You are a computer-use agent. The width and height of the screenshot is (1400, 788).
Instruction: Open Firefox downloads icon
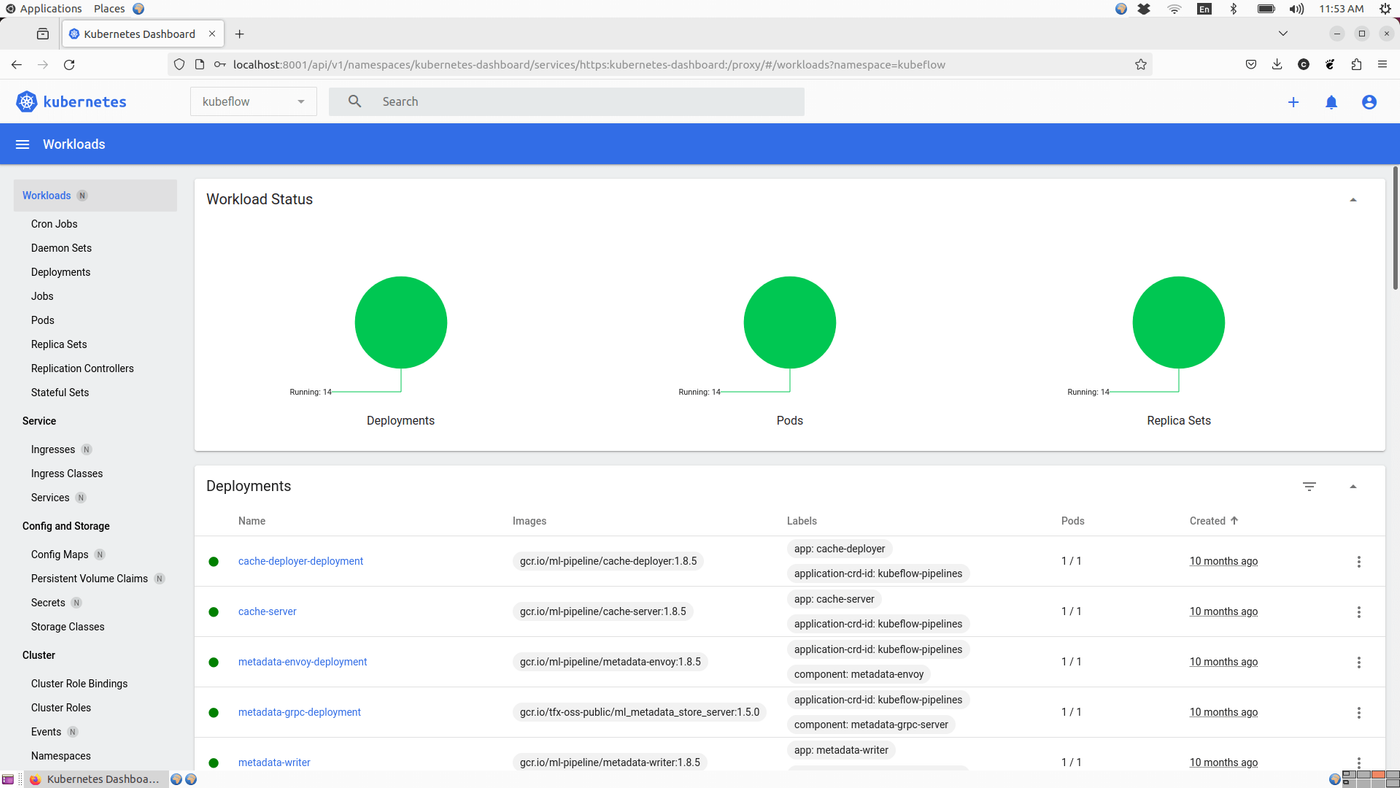[1277, 65]
